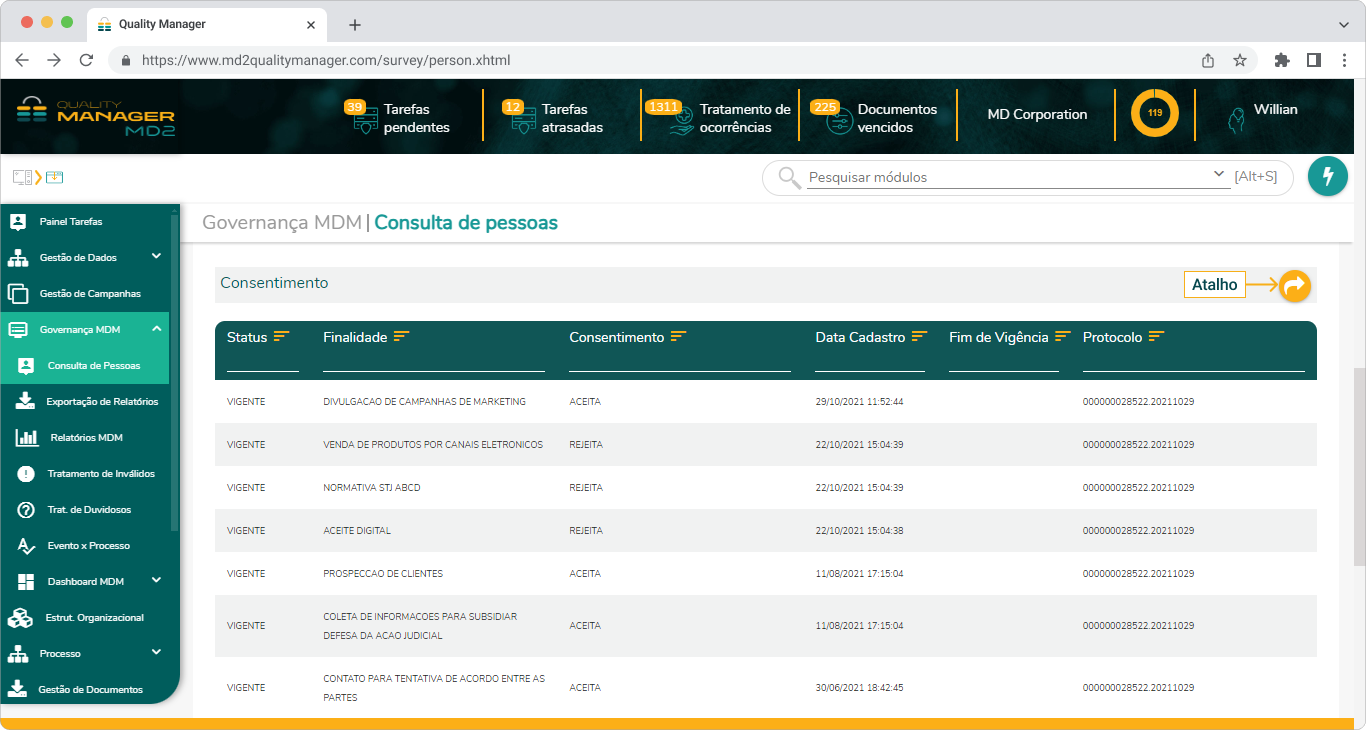Expand the Gestão de Dados menu
The height and width of the screenshot is (730, 1366).
(x=155, y=257)
